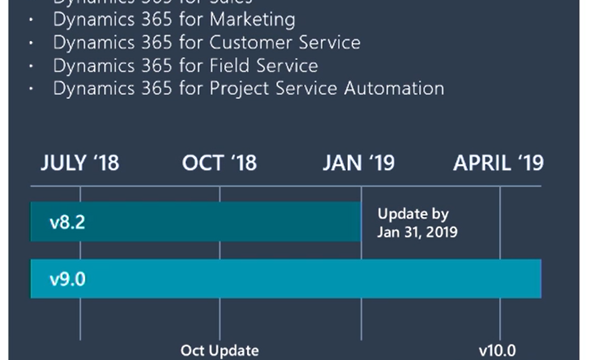
Task: Select the OCT '18 timeline heading
Action: coord(219,163)
